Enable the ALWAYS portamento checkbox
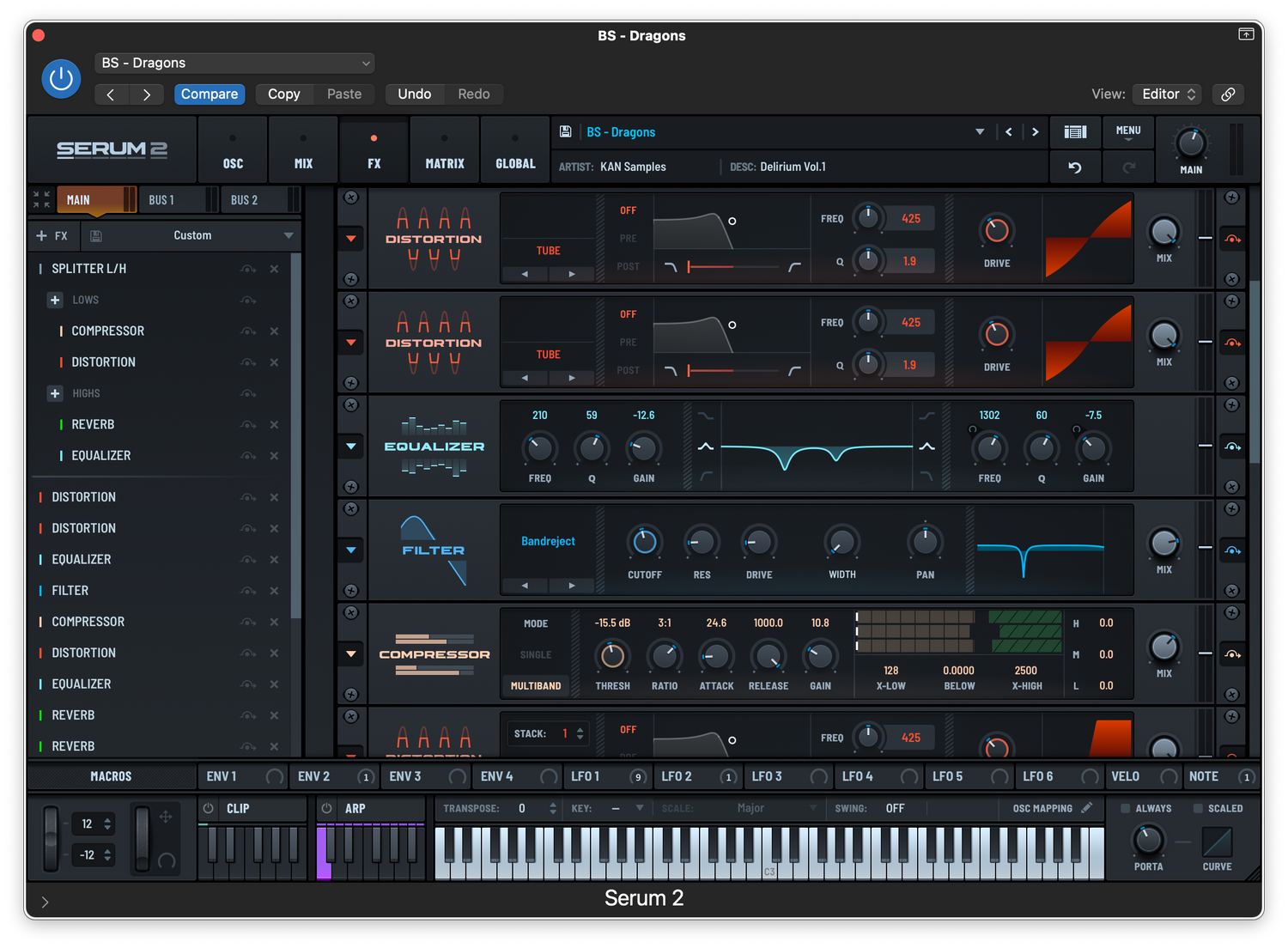This screenshot has height=948, width=1288. tap(1126, 809)
